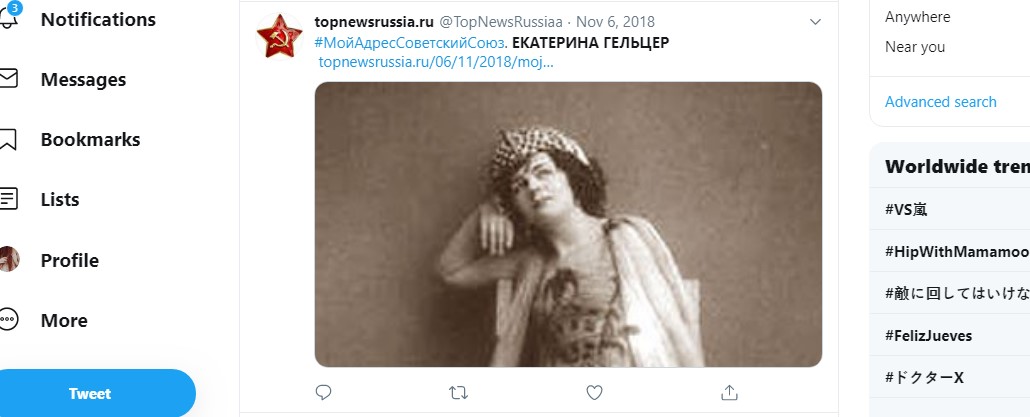Open the #HipWithMamamoo trend
Screen dimensions: 1030x417
click(957, 252)
